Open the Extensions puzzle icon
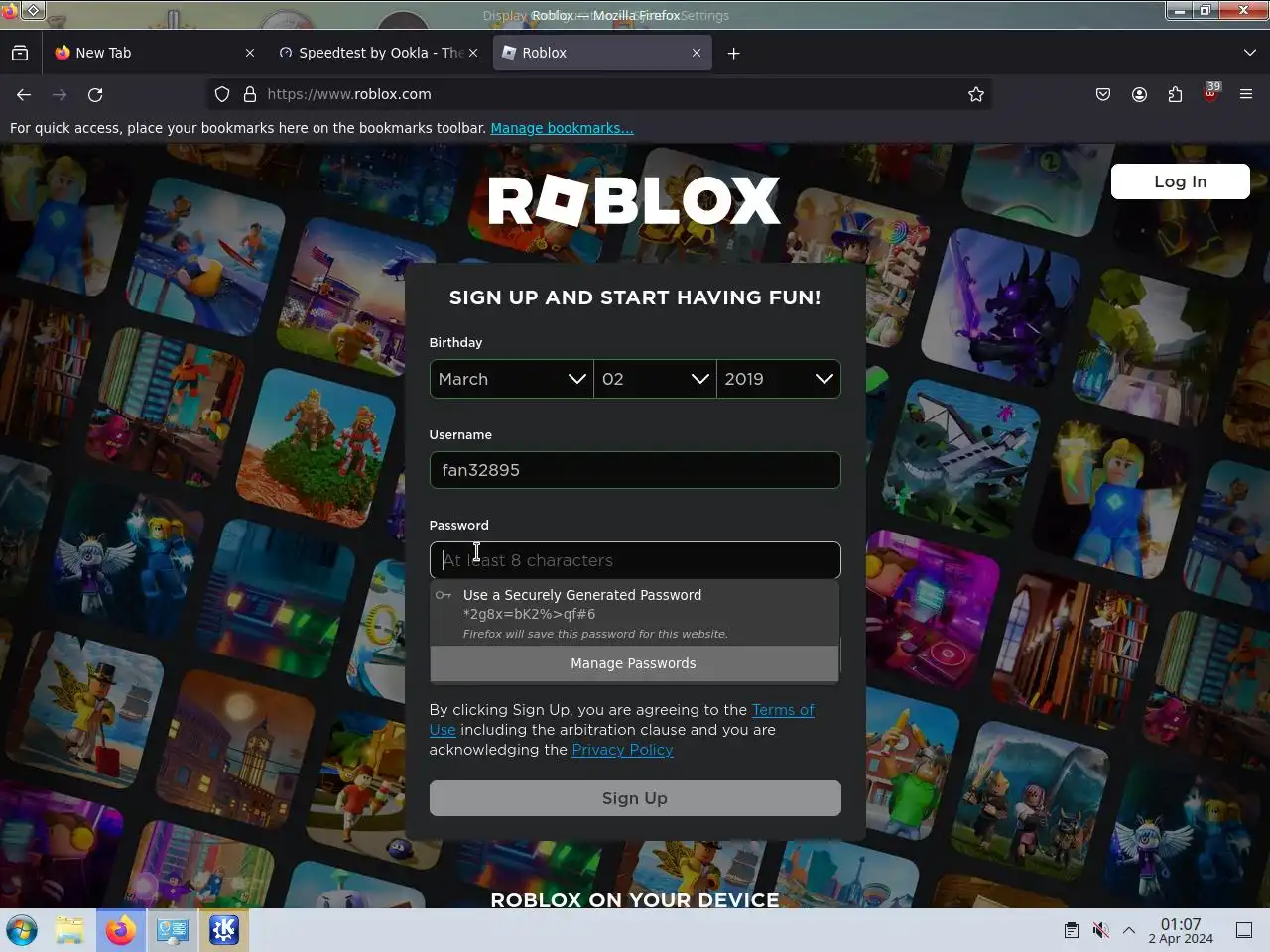Image resolution: width=1270 pixels, height=952 pixels. click(1175, 94)
